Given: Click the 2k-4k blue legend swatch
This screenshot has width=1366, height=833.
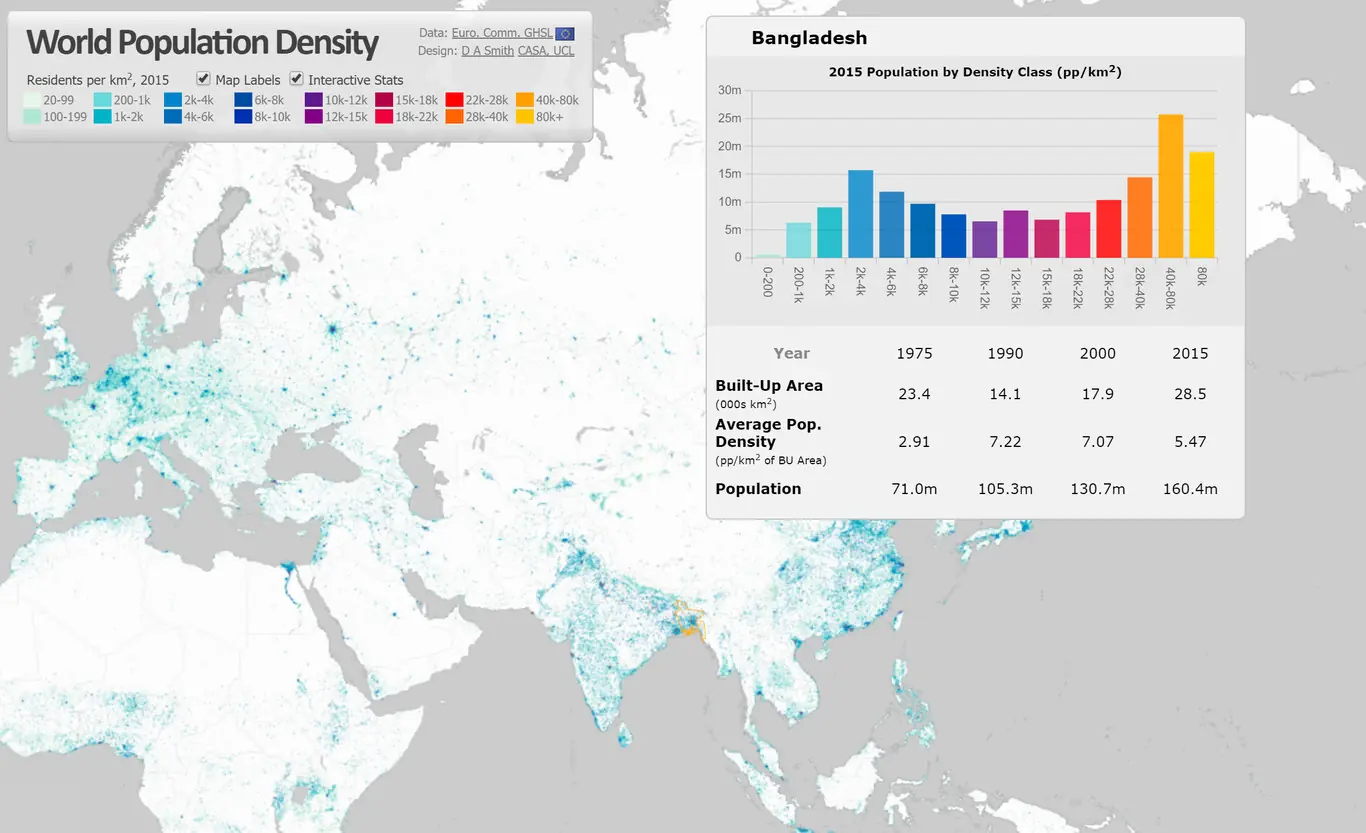Looking at the screenshot, I should tap(172, 100).
